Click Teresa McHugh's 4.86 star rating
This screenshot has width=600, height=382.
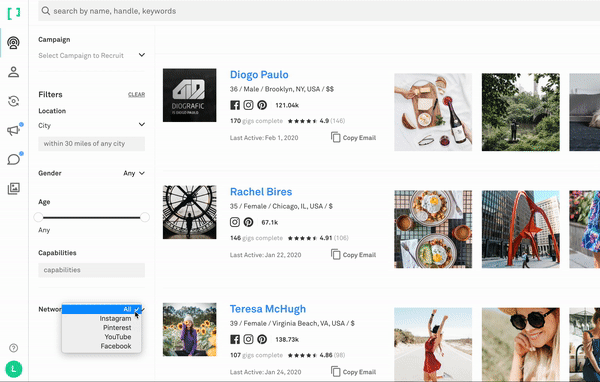coord(316,355)
